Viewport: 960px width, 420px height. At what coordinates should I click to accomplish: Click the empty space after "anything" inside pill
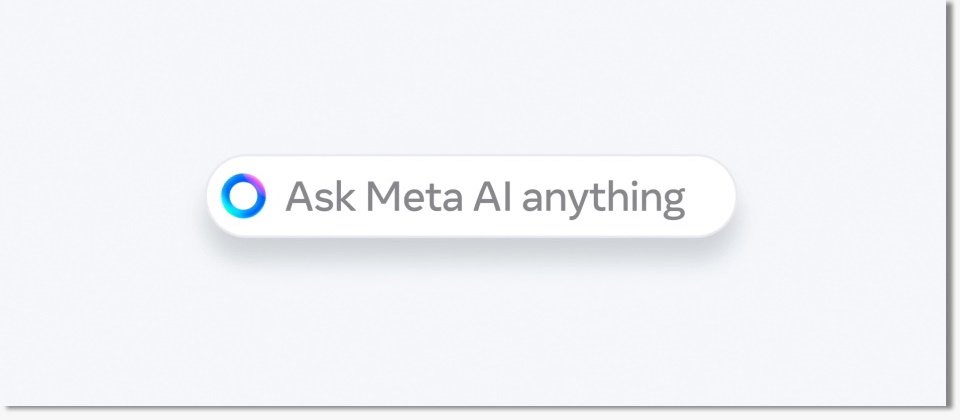pos(707,197)
